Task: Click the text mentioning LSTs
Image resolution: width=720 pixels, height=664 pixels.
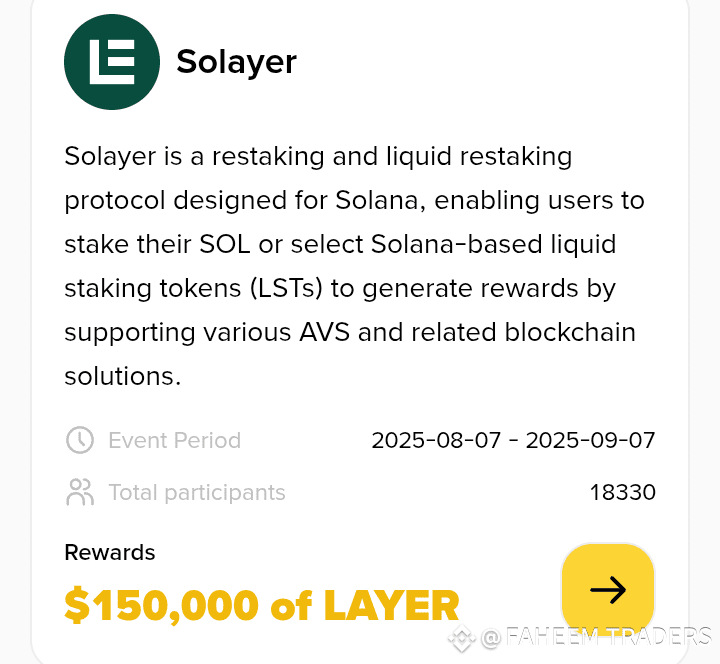Action: pos(286,288)
